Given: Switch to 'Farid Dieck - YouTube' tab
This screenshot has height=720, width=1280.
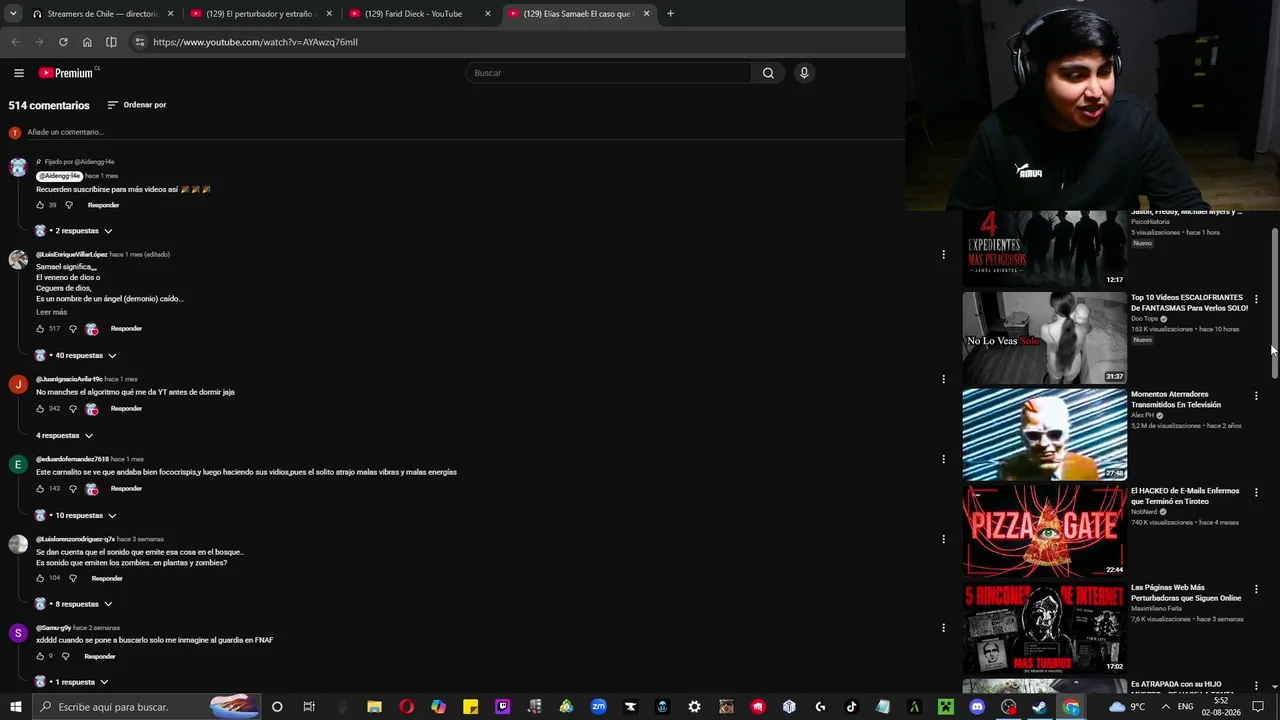Looking at the screenshot, I should pos(421,14).
